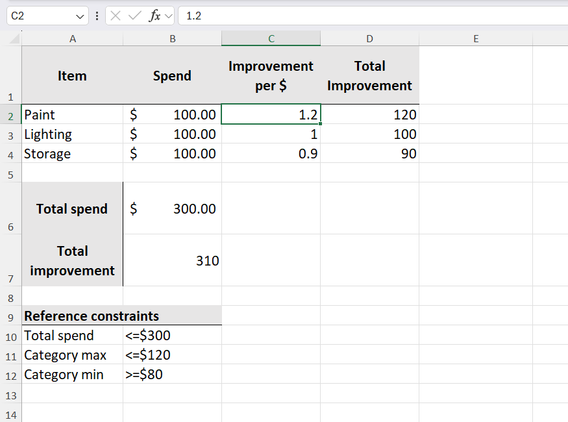Viewport: 568px width, 422px height.
Task: Select row 1 header
Action: [x=11, y=75]
